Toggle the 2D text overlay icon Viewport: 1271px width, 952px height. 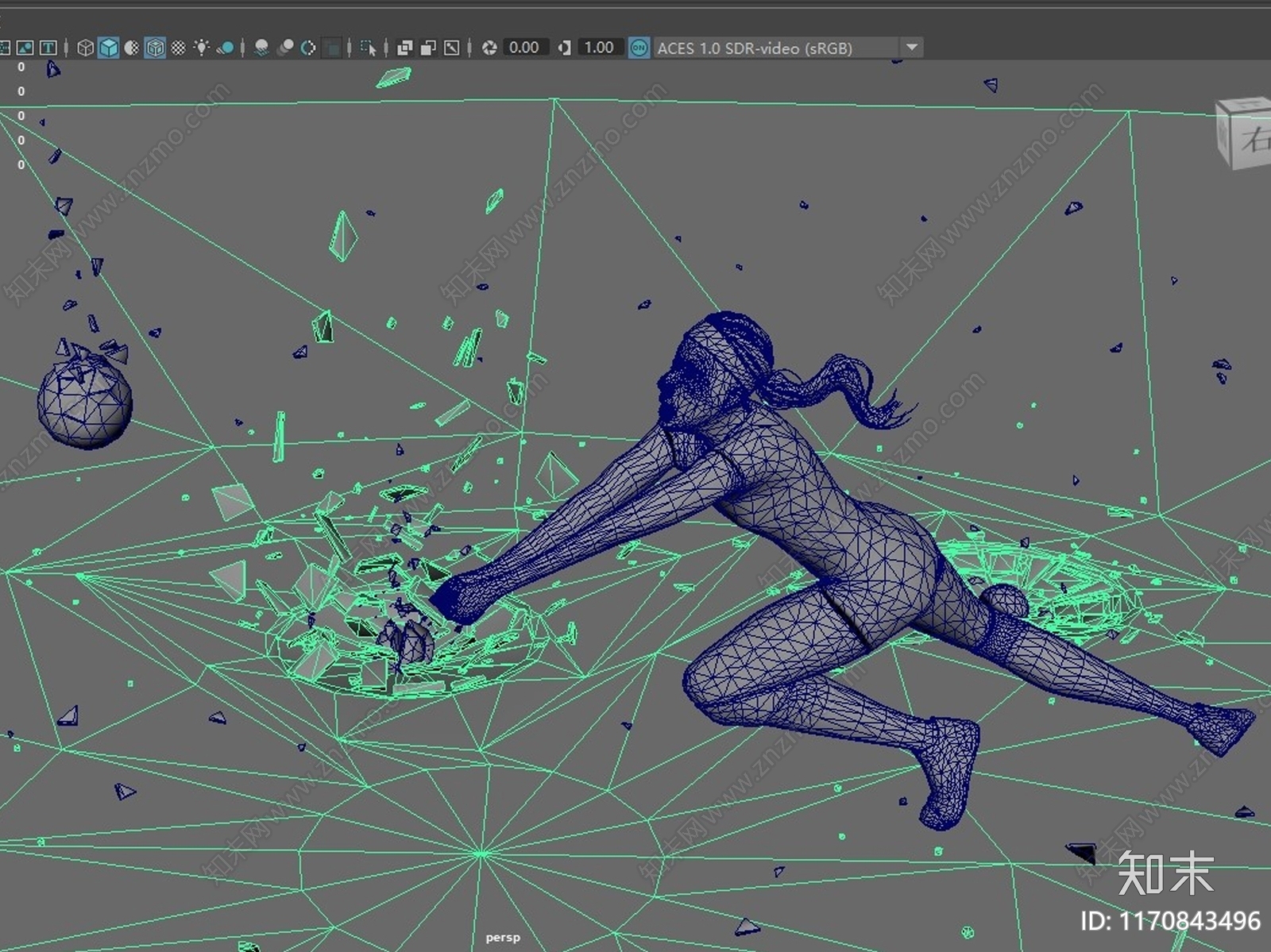48,48
